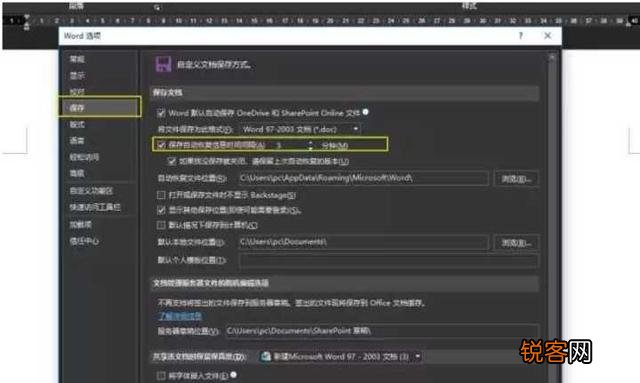The image size is (640, 383).
Task: Click the AutoRecover file location path field
Action: click(364, 178)
